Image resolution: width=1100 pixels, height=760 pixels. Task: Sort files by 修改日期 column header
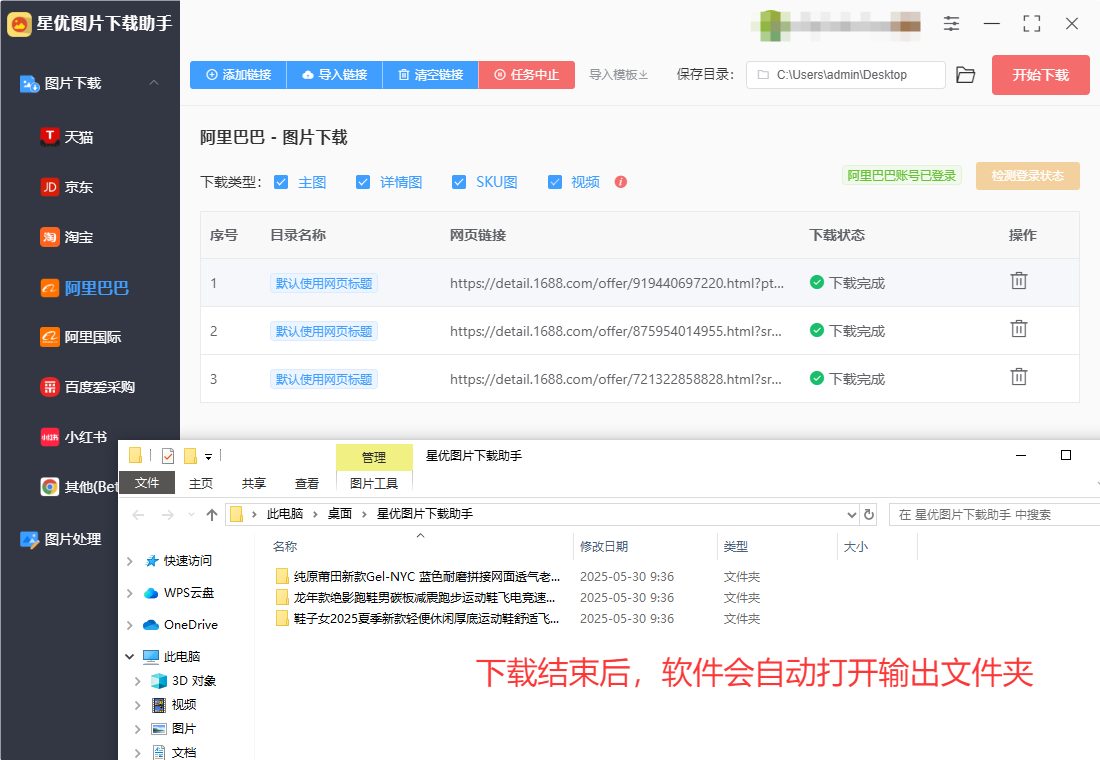coord(604,547)
